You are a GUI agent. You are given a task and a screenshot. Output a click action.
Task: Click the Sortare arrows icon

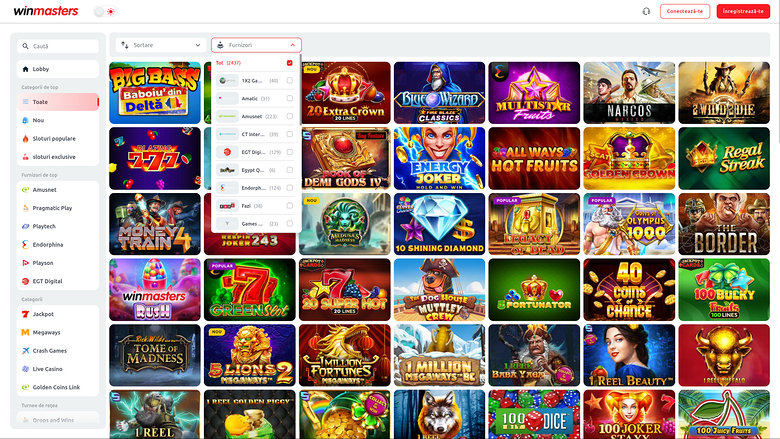(125, 45)
